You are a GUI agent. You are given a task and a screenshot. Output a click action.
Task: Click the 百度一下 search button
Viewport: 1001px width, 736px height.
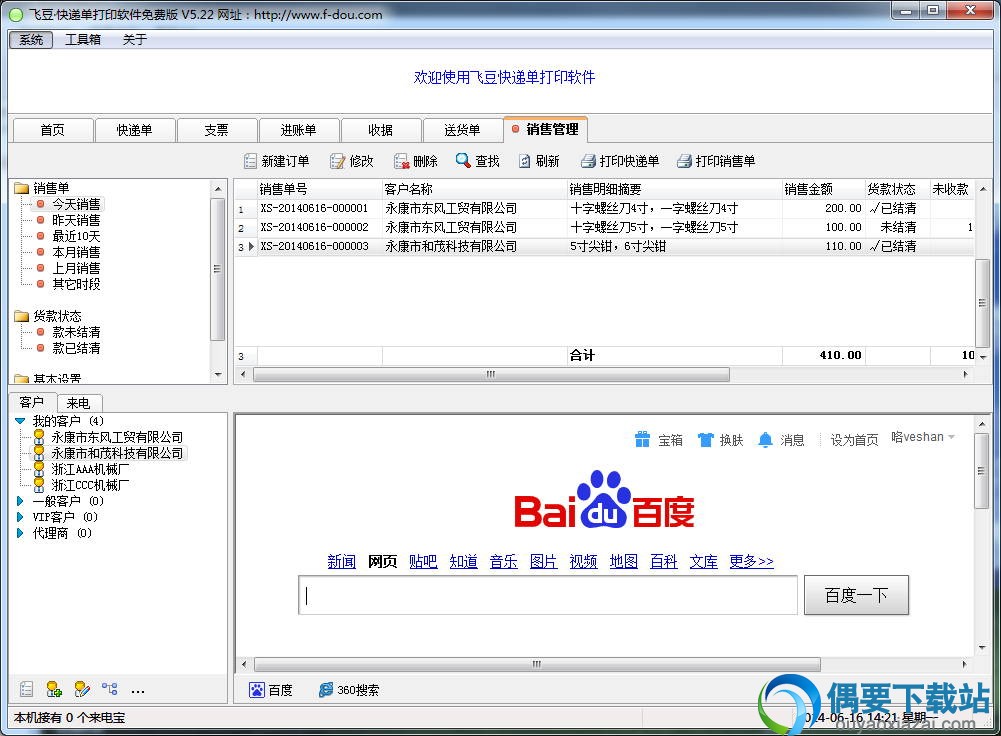click(856, 595)
